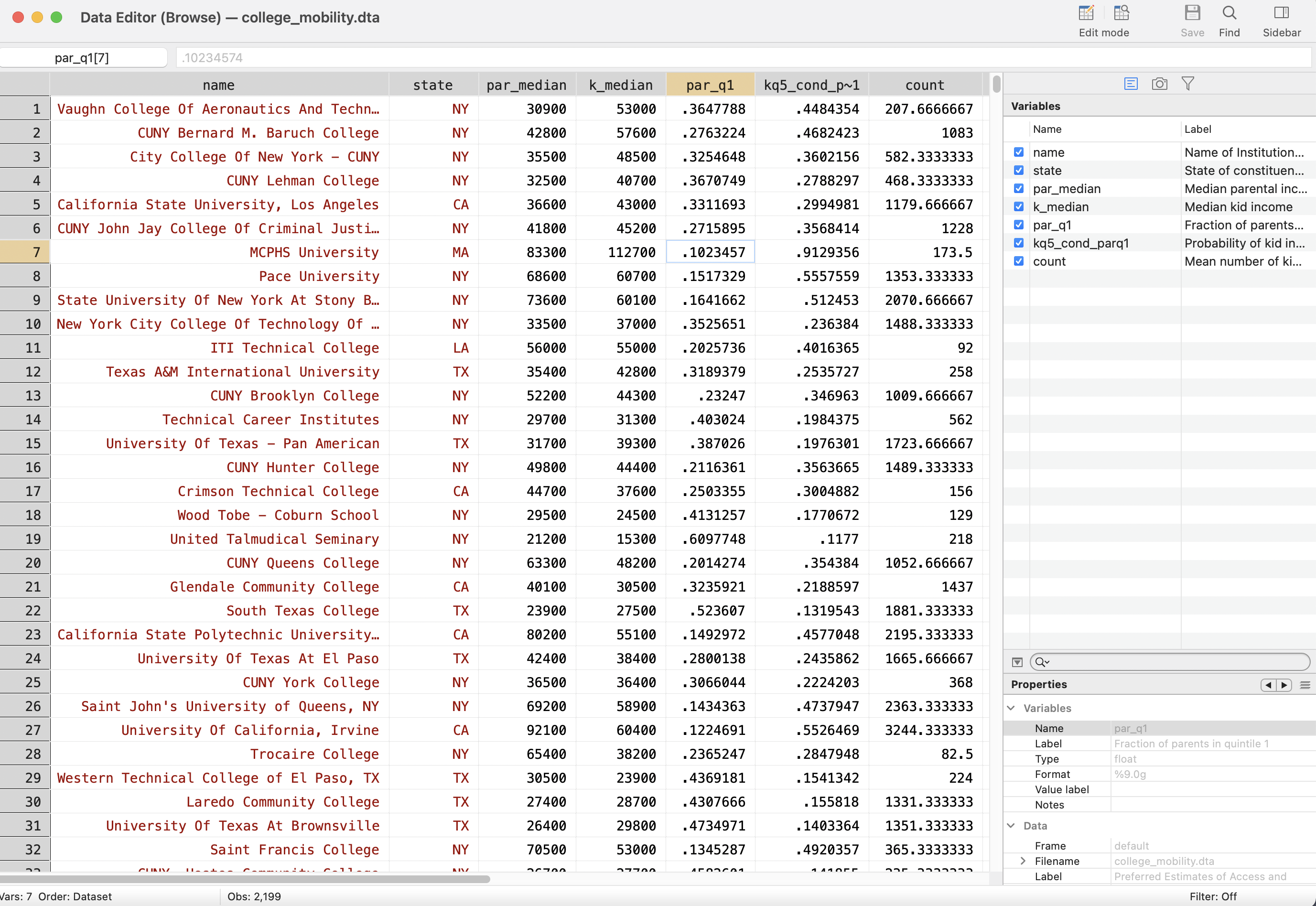Click Obs: 2,199 in status bar

(254, 896)
